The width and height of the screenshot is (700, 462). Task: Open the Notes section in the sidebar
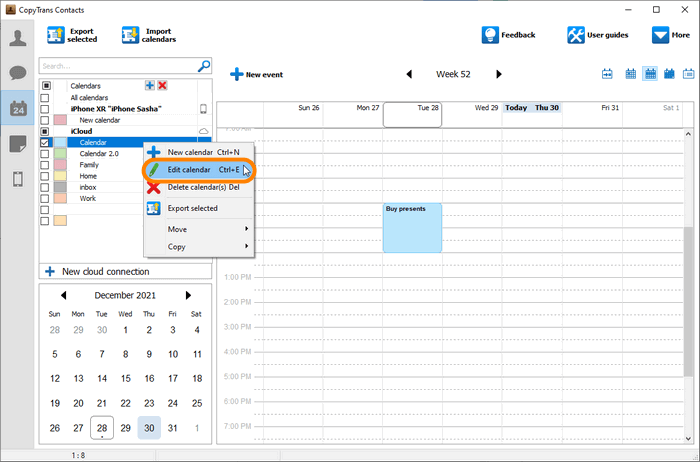18,144
